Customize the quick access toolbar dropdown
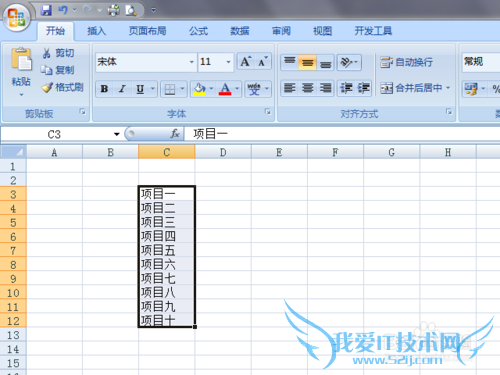This screenshot has height=375, width=500. 153,10
